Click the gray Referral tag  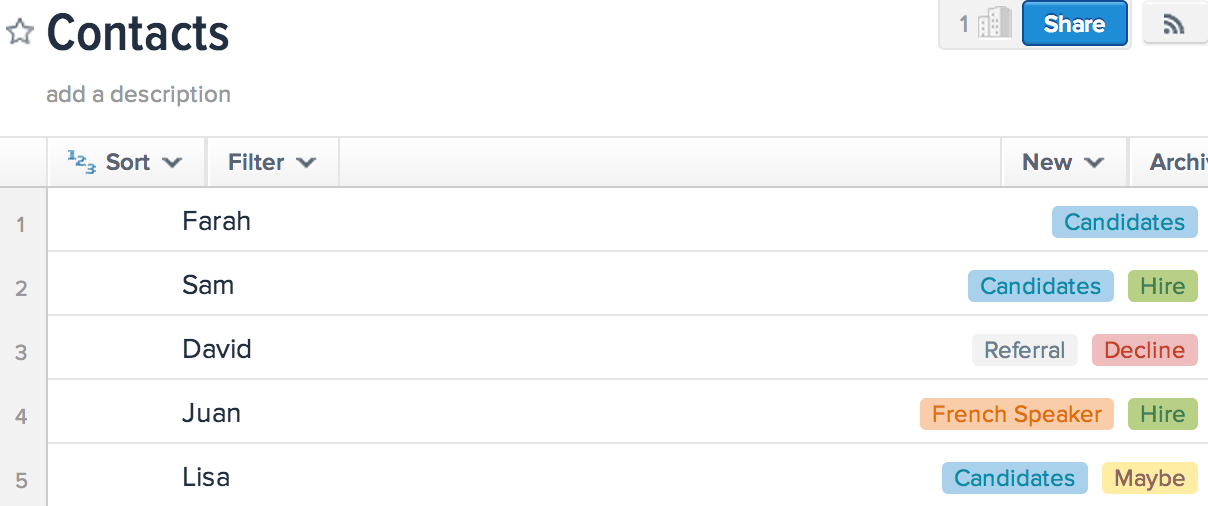click(x=1024, y=350)
